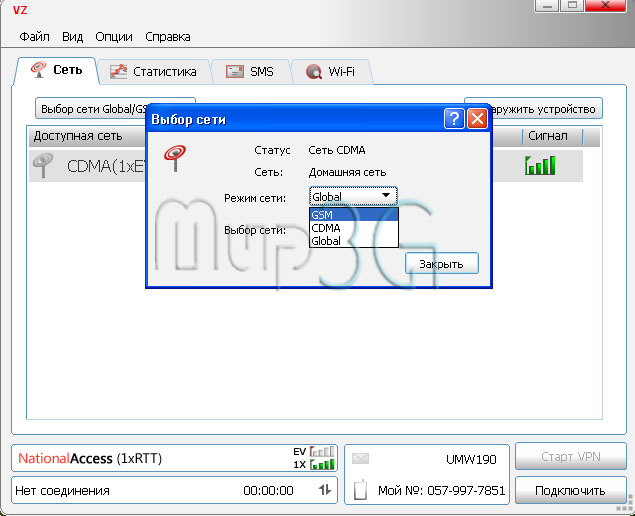Click the Мой №: 057-997-7851 number

[441, 490]
